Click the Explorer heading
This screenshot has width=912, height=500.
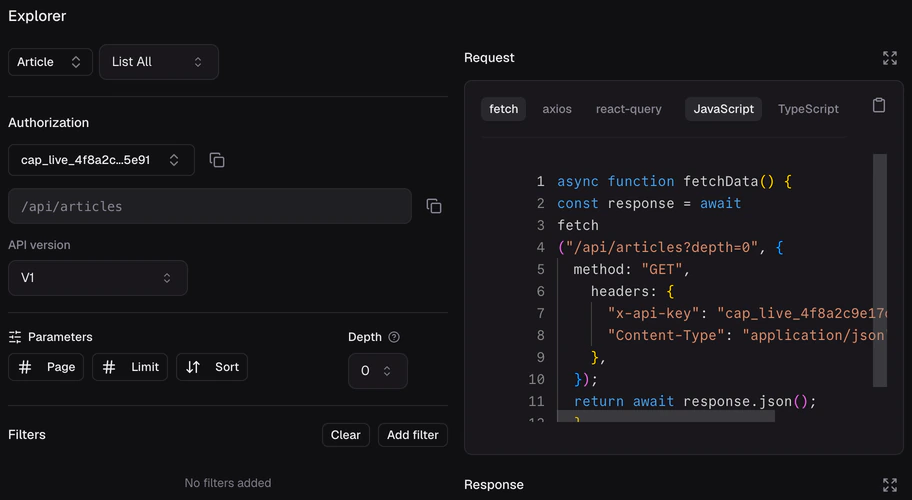click(37, 16)
